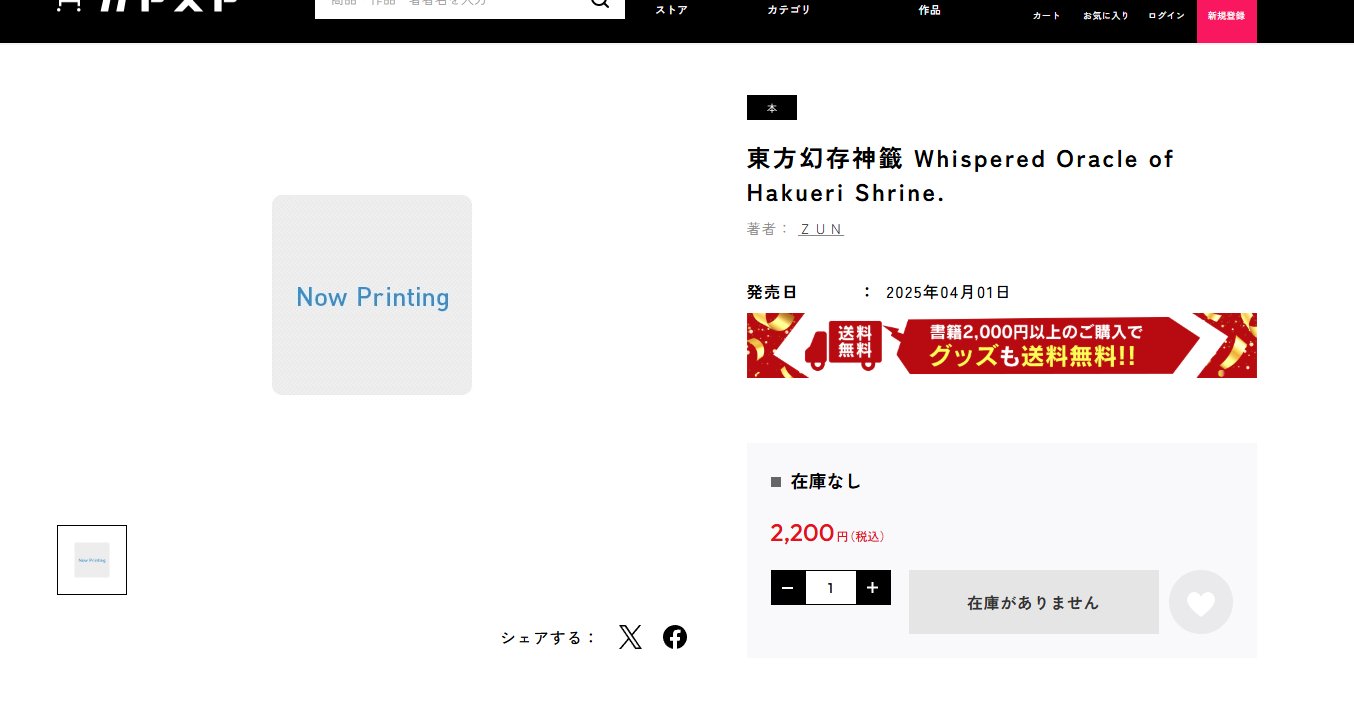Click the store logo in header
Image resolution: width=1354 pixels, height=704 pixels.
[x=148, y=5]
